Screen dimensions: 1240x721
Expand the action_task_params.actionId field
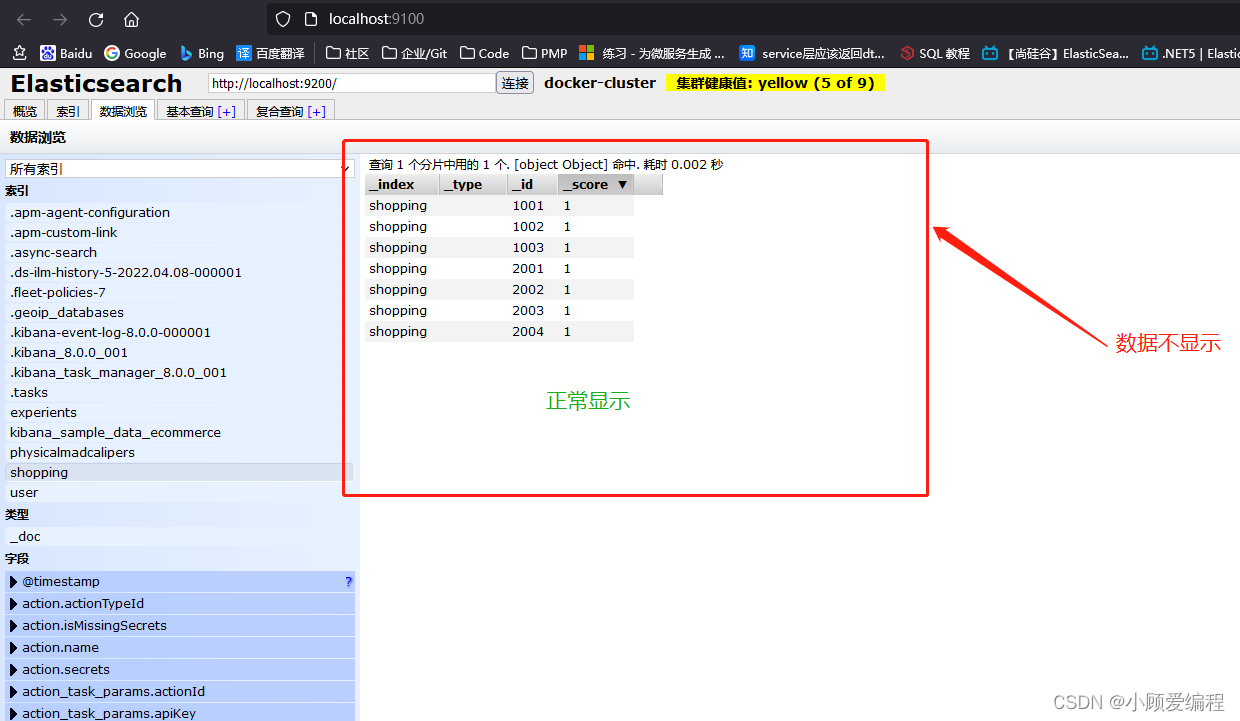(14, 691)
